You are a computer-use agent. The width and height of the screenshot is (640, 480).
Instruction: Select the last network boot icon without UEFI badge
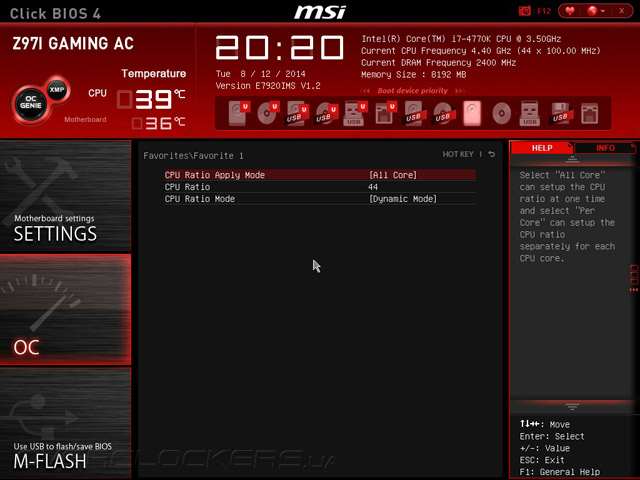(x=590, y=113)
